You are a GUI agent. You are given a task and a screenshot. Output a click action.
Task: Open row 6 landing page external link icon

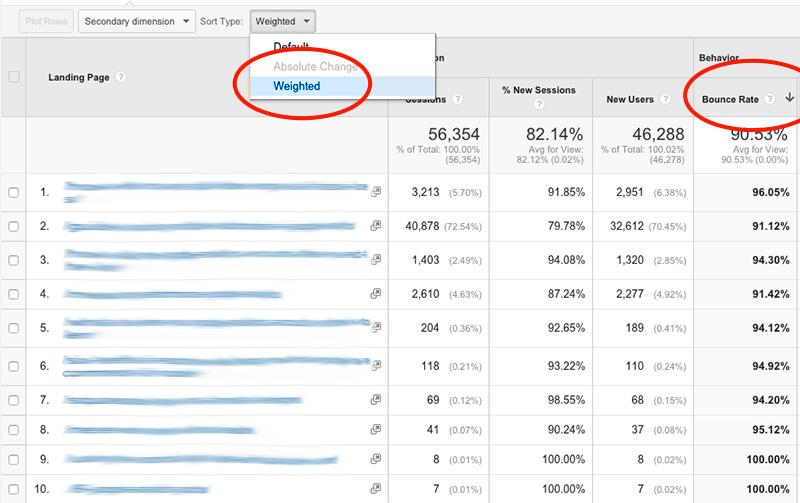[x=376, y=365]
